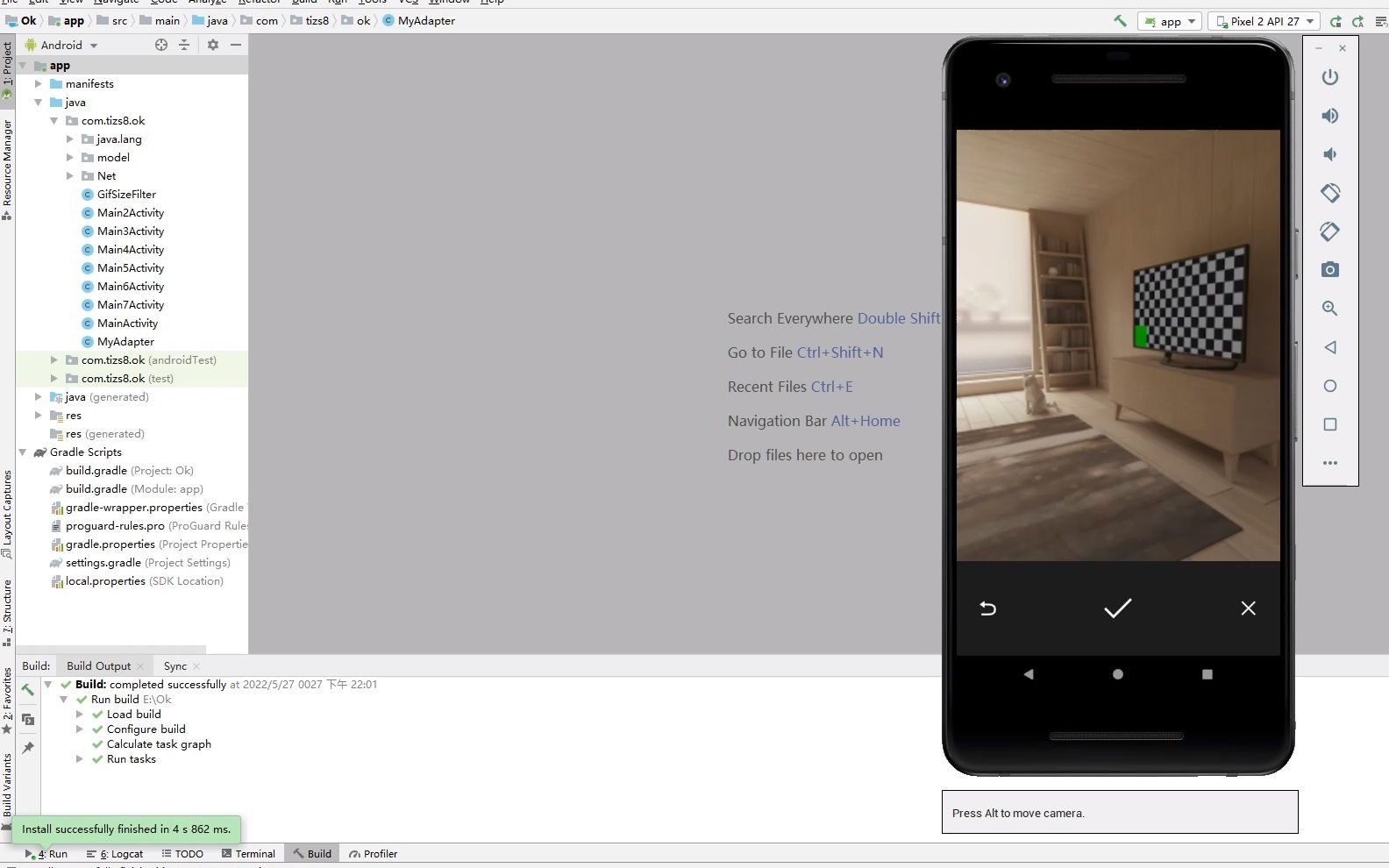This screenshot has height=868, width=1389.
Task: Open the Logcat tool window tab
Action: click(x=115, y=854)
